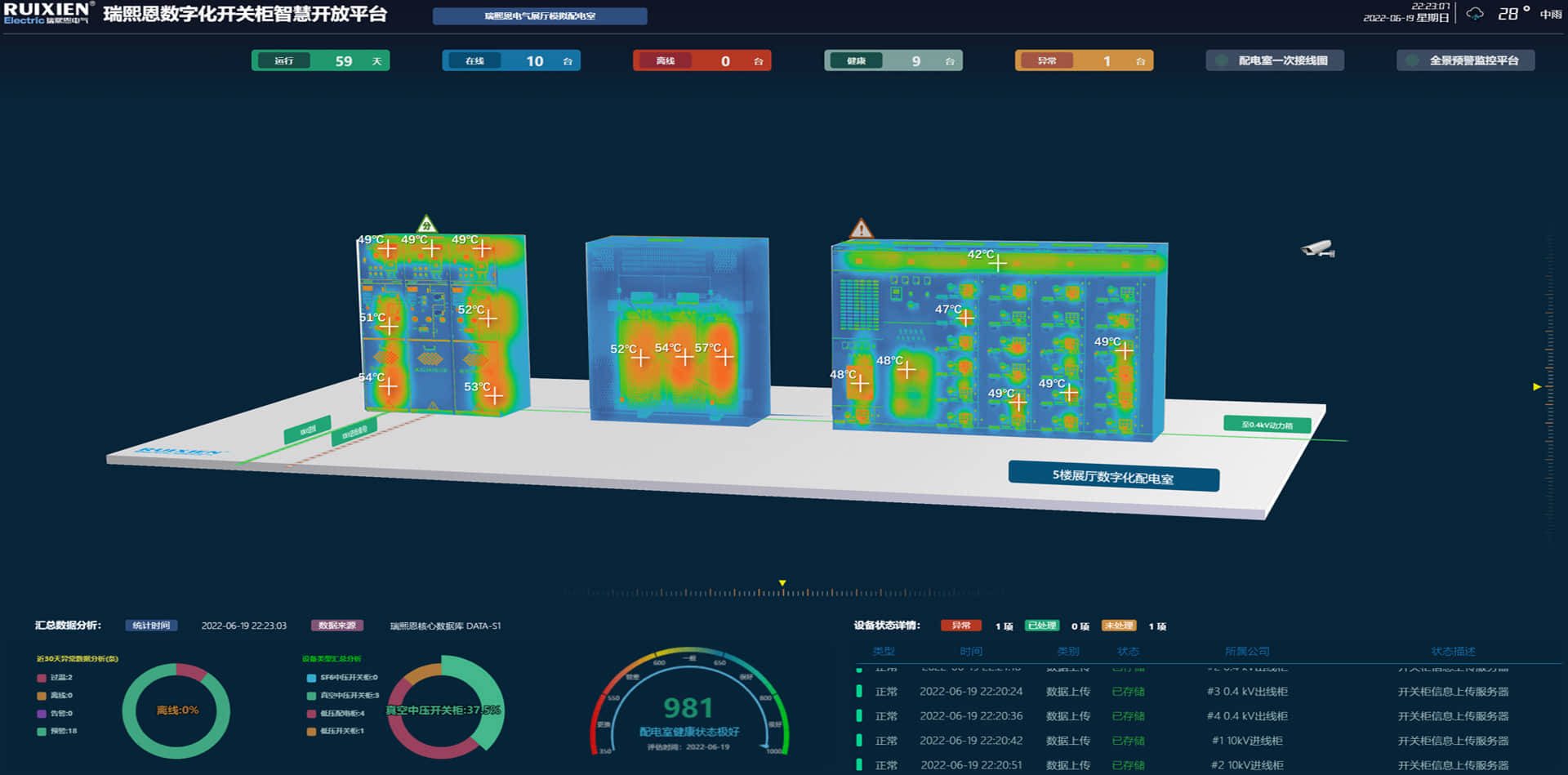Screen dimensions: 1568x775
Task: Open 配电室一次接线图 view
Action: point(1275,60)
